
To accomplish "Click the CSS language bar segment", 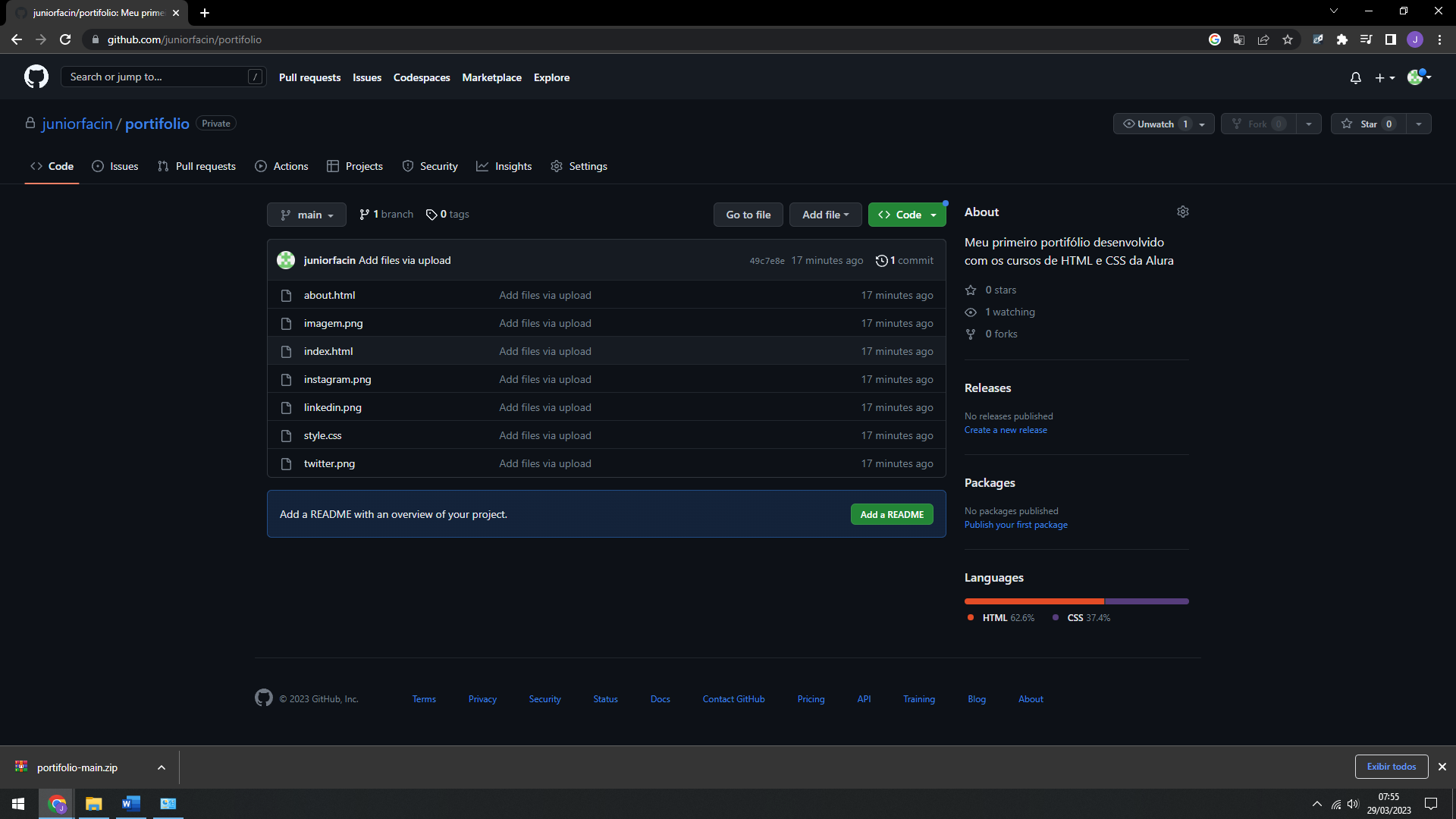I will [1147, 601].
